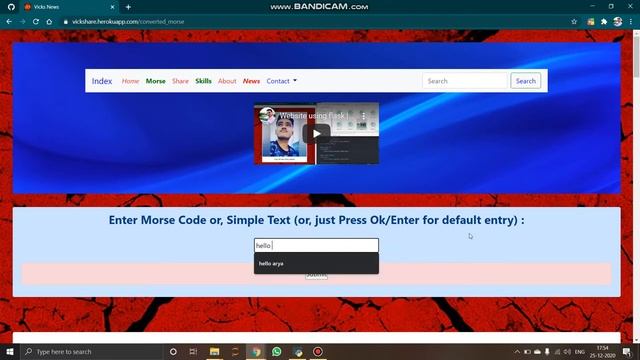The height and width of the screenshot is (360, 640).
Task: Click the taskbar search box
Action: [92, 351]
